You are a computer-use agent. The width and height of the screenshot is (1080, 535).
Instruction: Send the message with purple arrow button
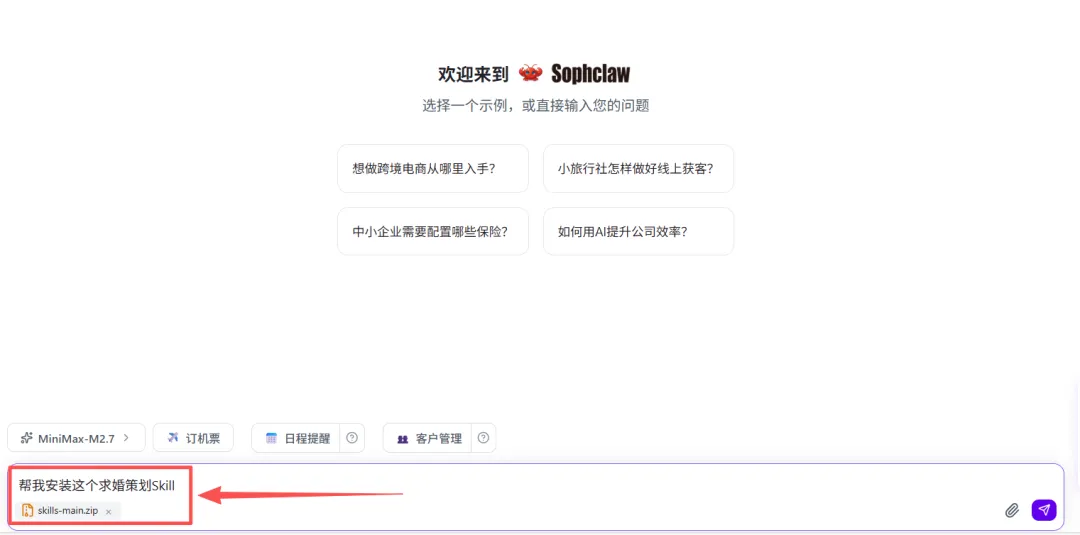tap(1043, 510)
